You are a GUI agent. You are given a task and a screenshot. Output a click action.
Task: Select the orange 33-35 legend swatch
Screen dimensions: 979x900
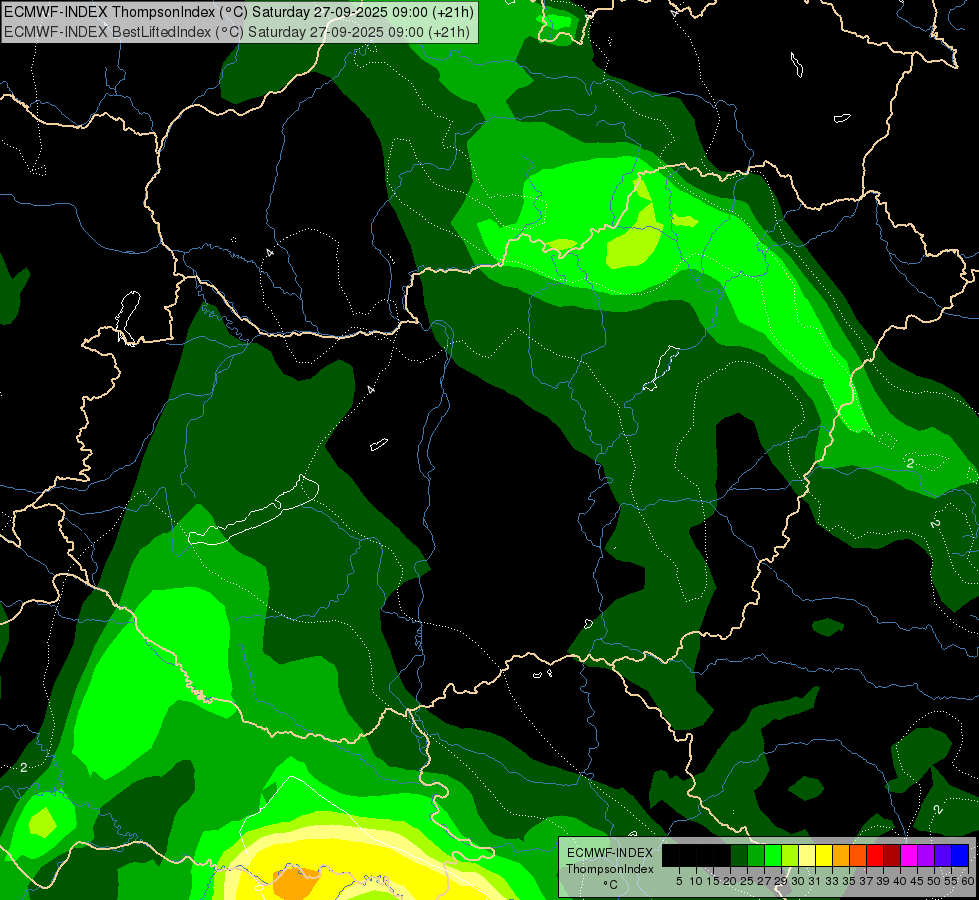(x=841, y=855)
